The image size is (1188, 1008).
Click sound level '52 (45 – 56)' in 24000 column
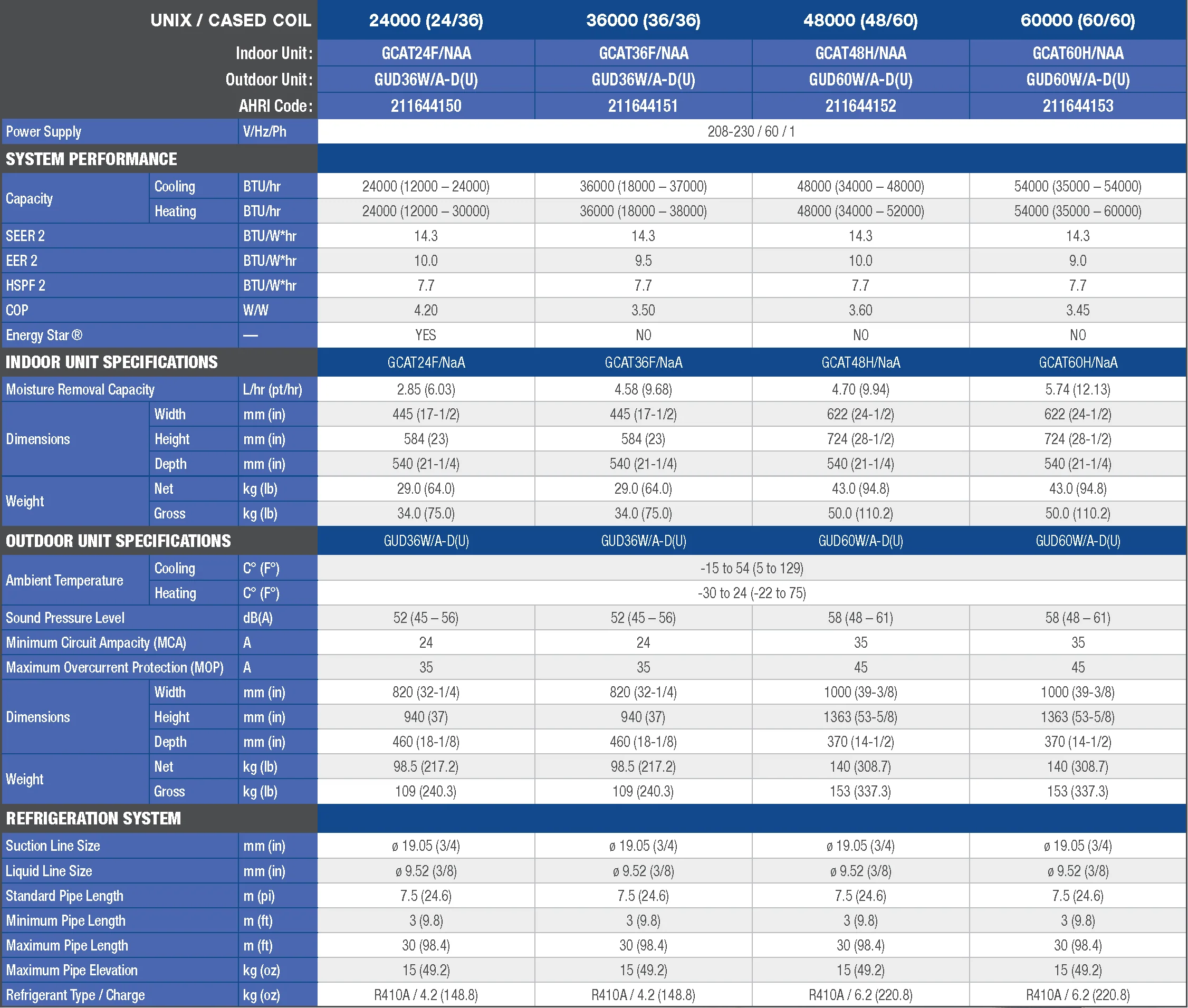[x=426, y=618]
